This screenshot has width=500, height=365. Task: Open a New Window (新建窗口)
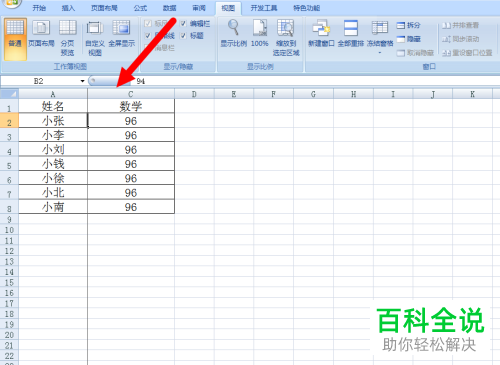tap(321, 33)
